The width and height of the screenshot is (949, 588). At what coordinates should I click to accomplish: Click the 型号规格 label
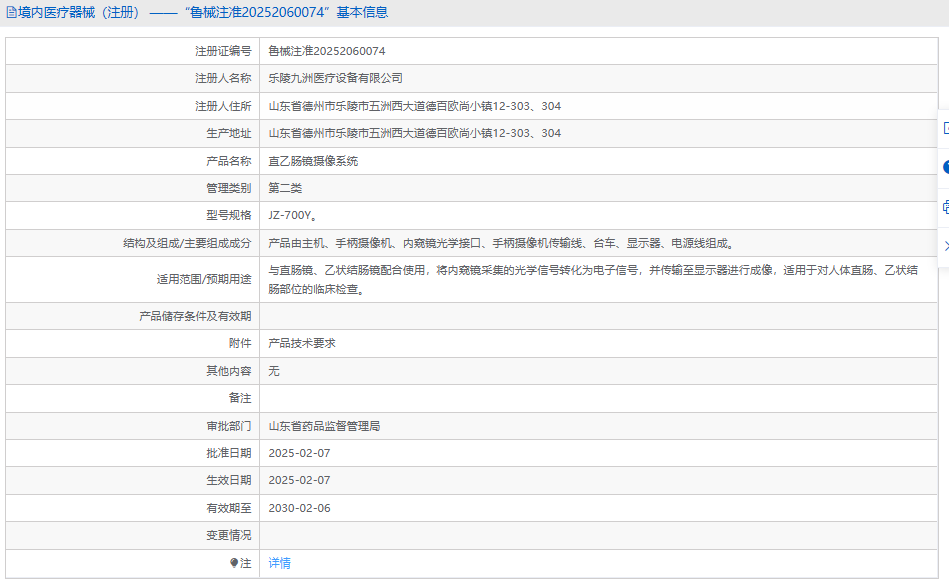[228, 215]
